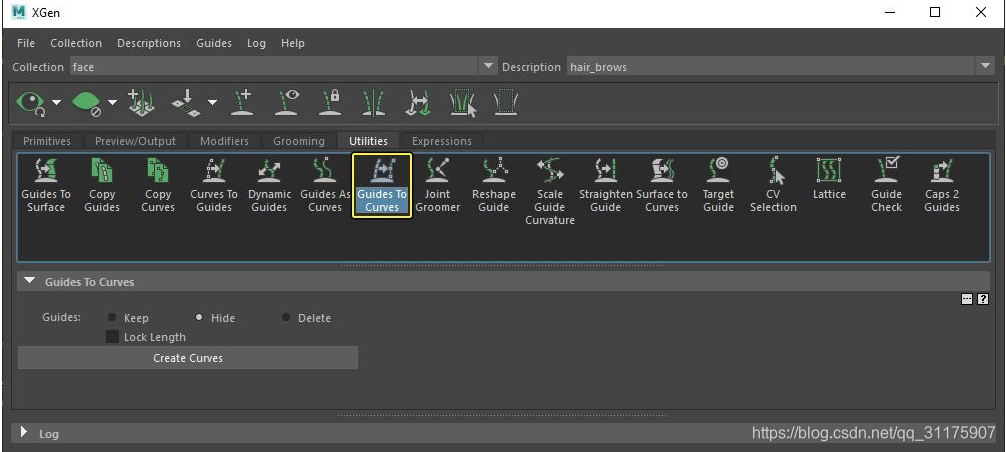Screen dimensions: 1006x452
Task: Open the Collection menu
Action: tap(76, 43)
